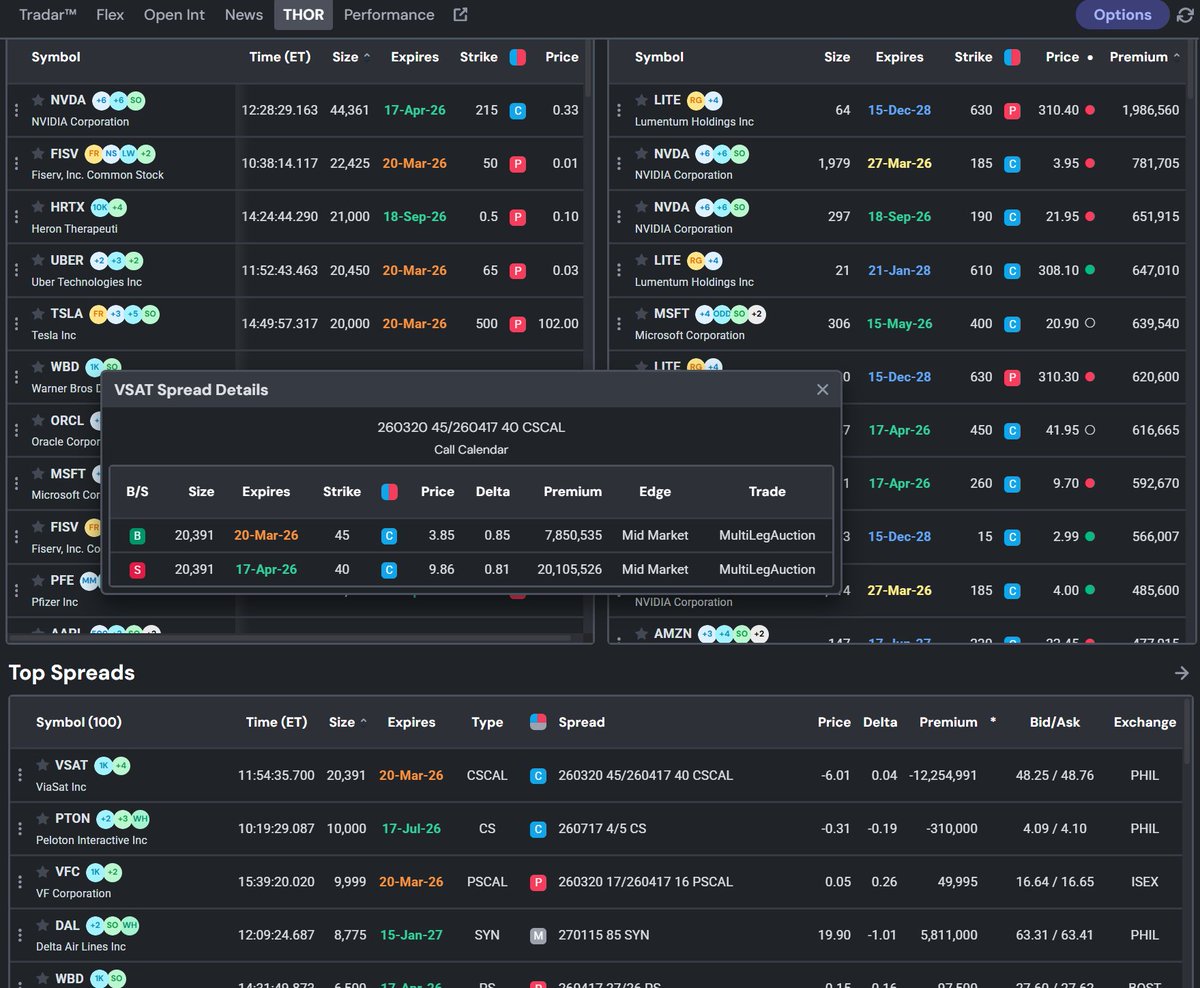
Task: Click the DAL symbol link
Action: (68, 925)
